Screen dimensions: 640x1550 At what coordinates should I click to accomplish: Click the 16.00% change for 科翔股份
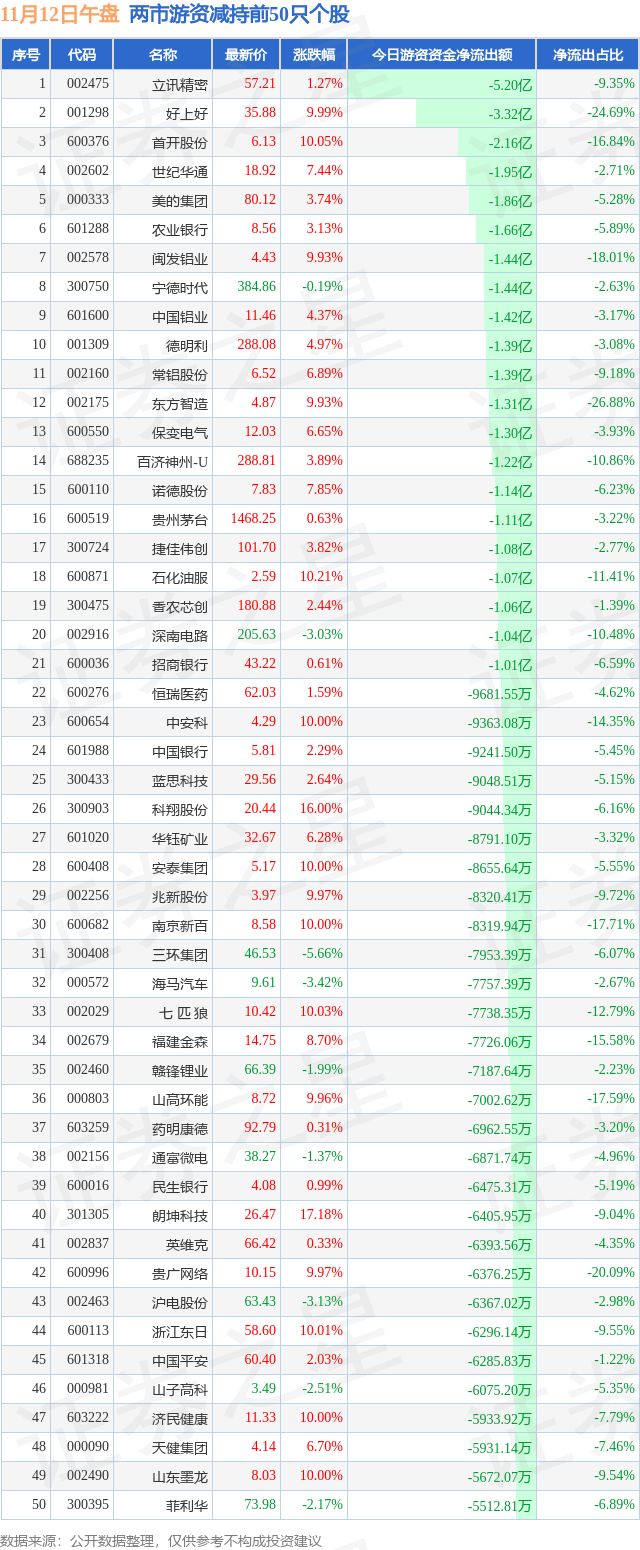(321, 809)
